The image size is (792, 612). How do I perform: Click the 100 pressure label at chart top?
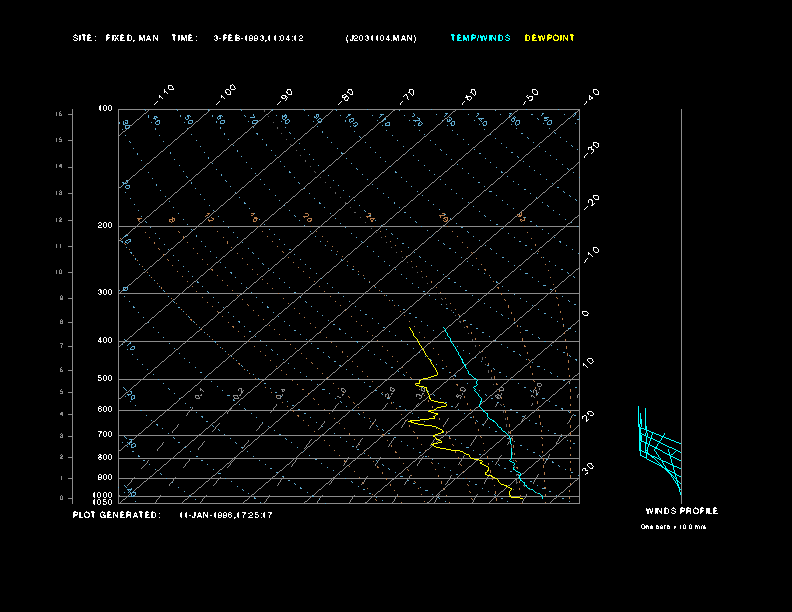pos(105,109)
